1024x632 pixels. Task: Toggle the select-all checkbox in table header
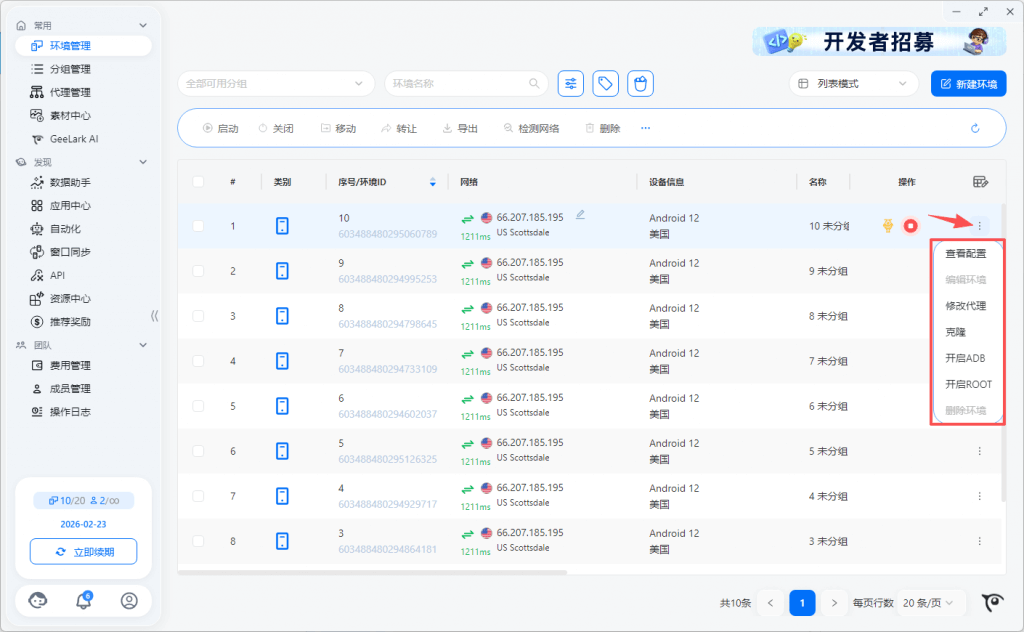tap(198, 182)
